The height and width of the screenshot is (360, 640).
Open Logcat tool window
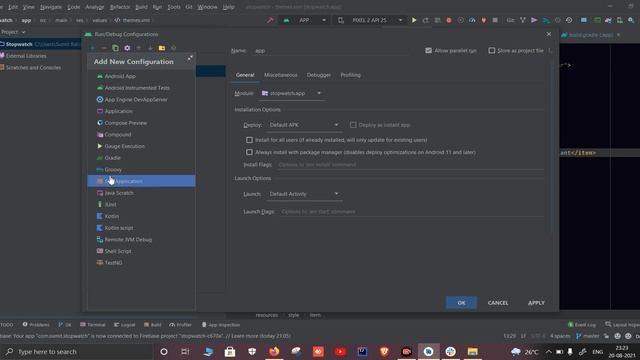point(124,325)
